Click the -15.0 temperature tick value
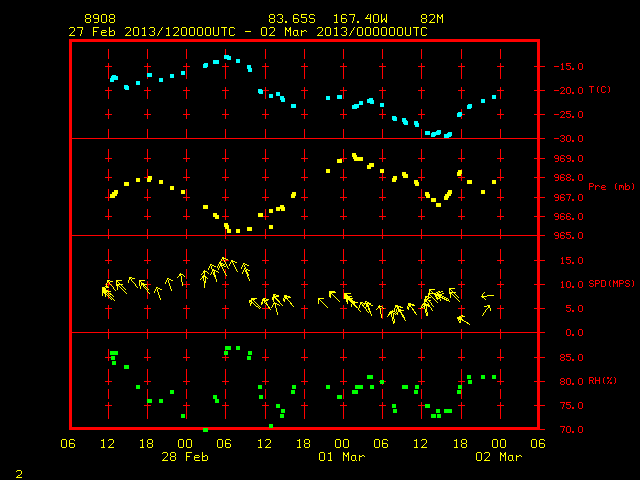The height and width of the screenshot is (480, 640). click(569, 67)
